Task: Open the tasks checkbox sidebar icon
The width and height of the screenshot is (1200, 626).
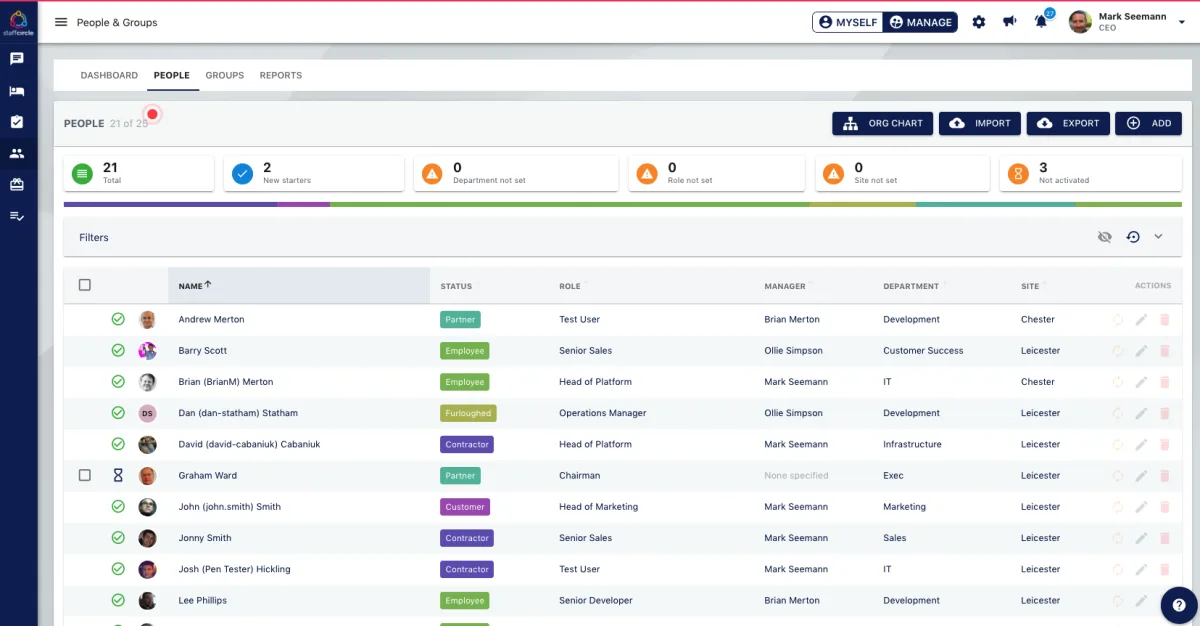Action: [x=17, y=122]
